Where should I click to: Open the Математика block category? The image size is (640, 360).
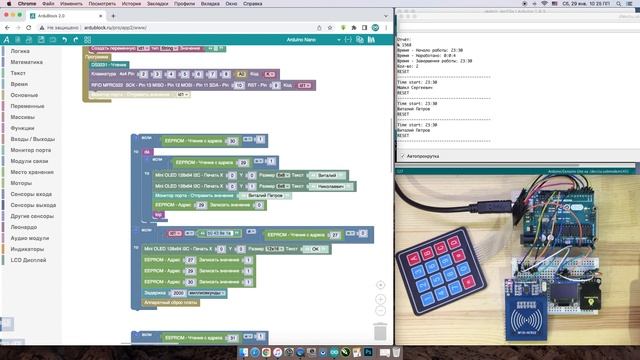(27, 62)
